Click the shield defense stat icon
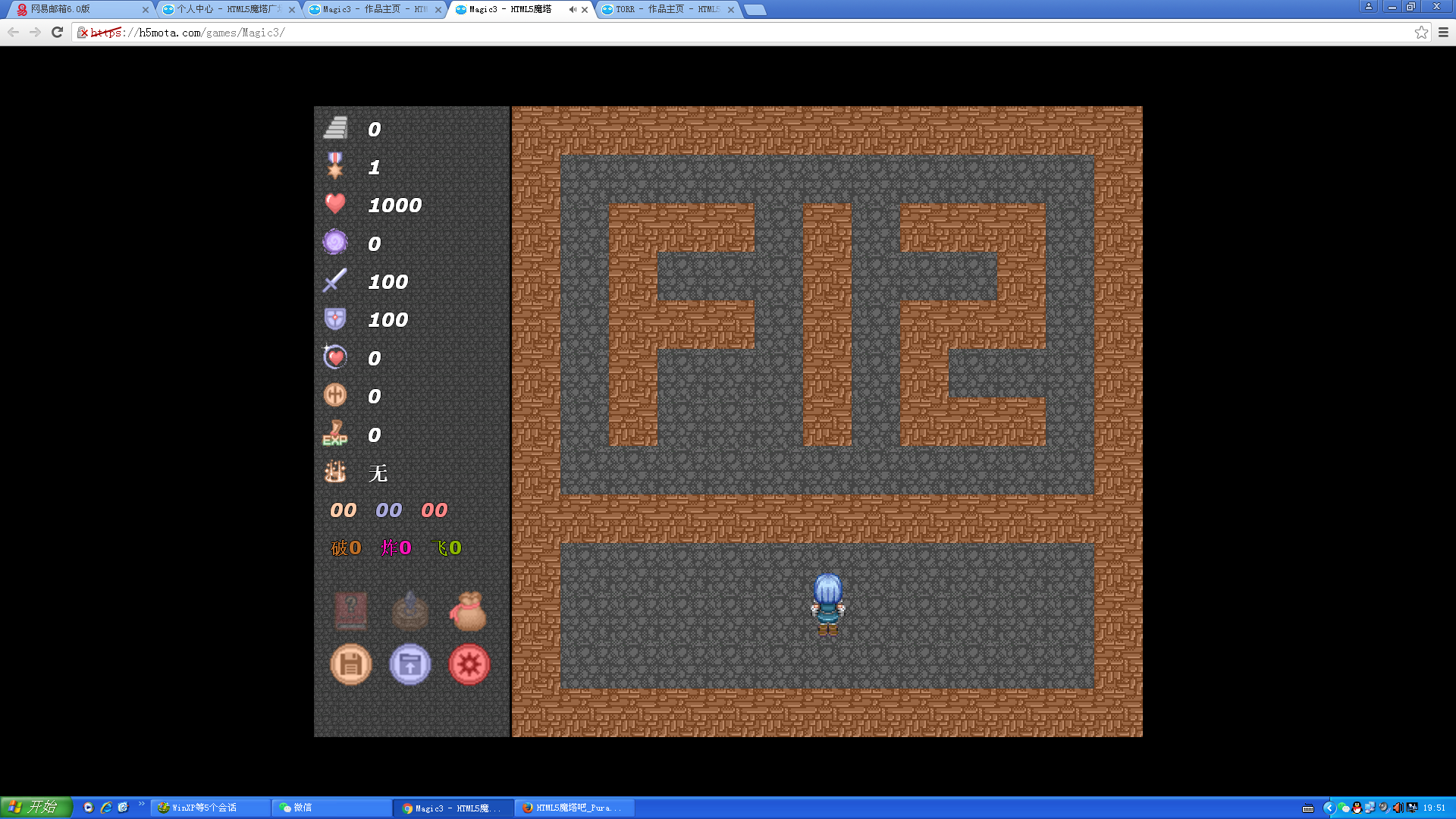 [x=334, y=319]
